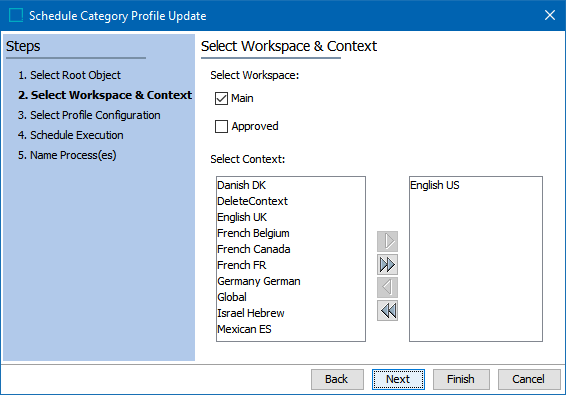Click the move-all-left double arrow icon

(387, 311)
